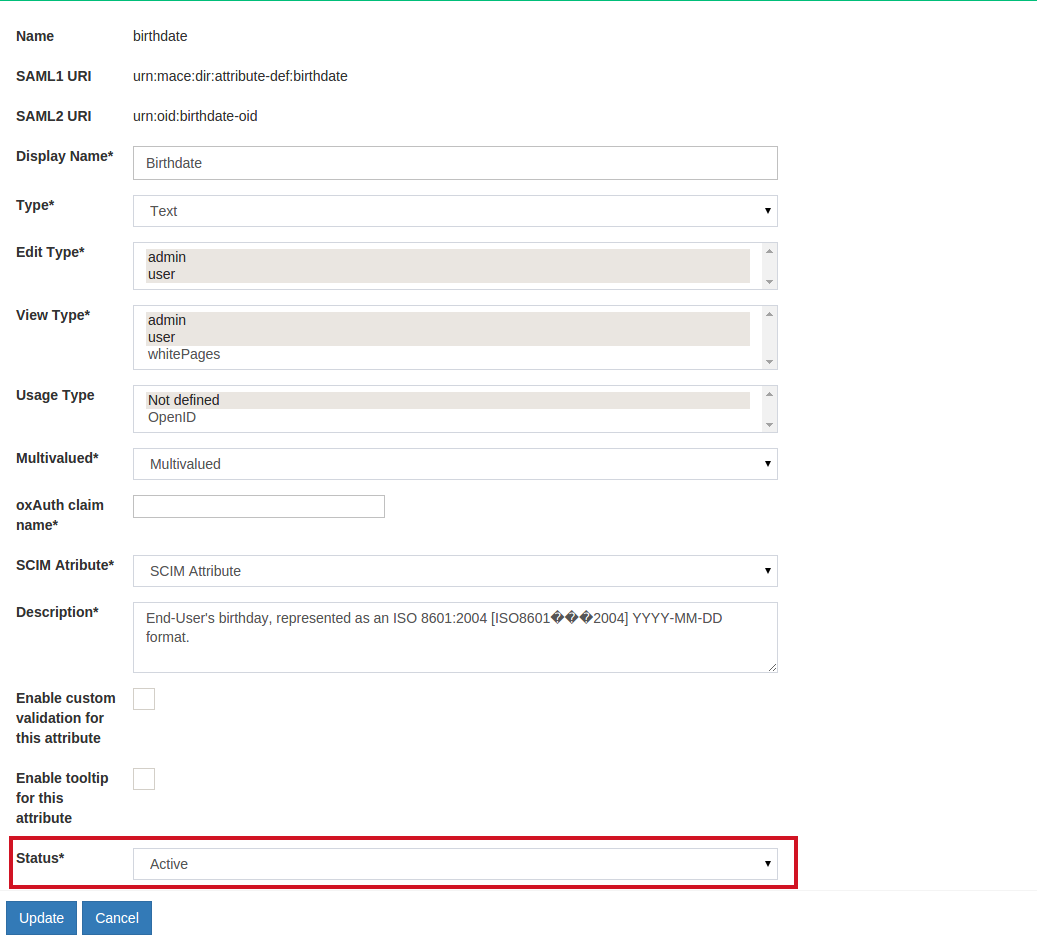The width and height of the screenshot is (1037, 945).
Task: Expand the SCIM Attribute dropdown
Action: [x=455, y=571]
